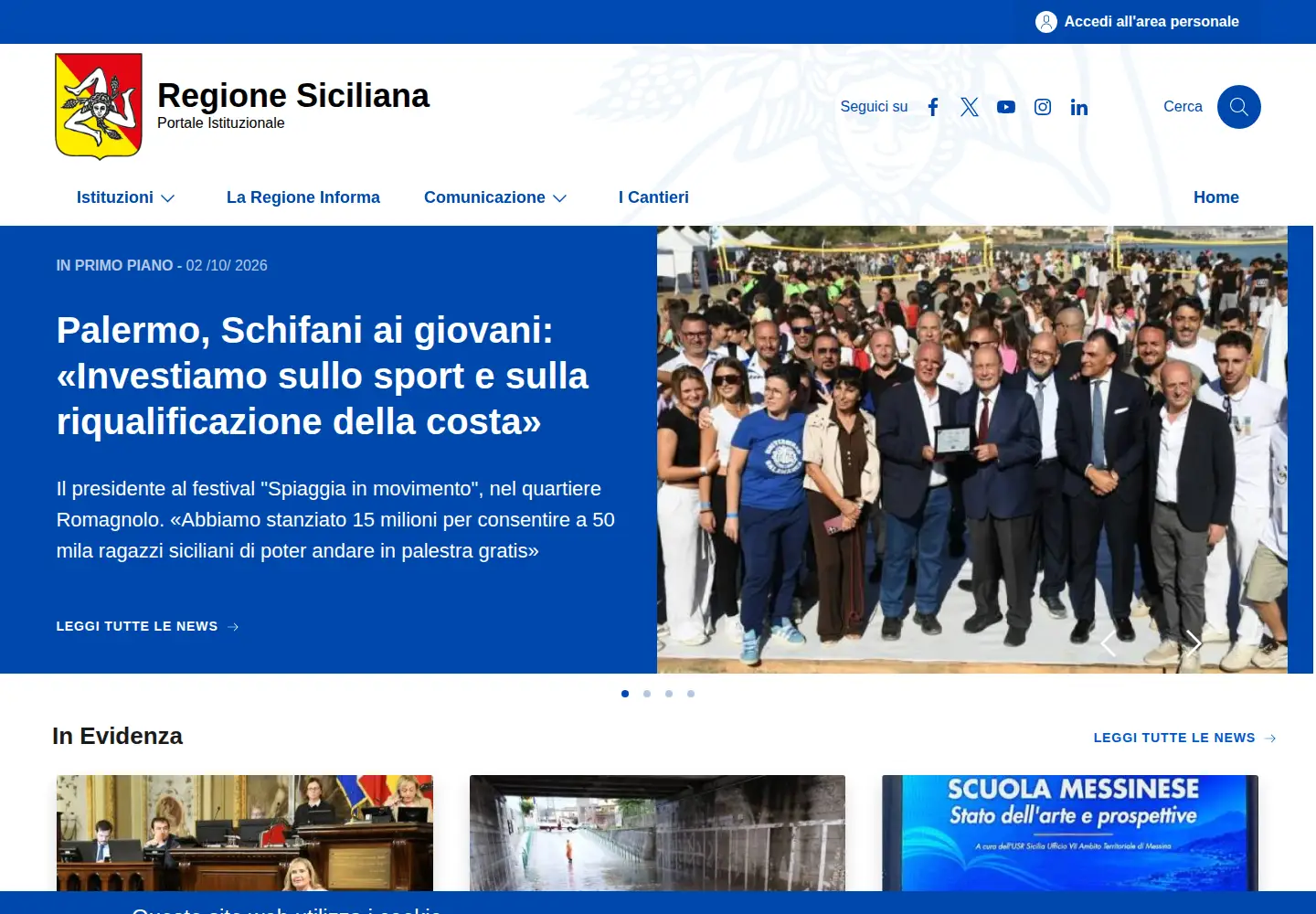The width and height of the screenshot is (1316, 914).
Task: Click the 'Regione Siciliana' site title
Action: pyautogui.click(x=293, y=96)
